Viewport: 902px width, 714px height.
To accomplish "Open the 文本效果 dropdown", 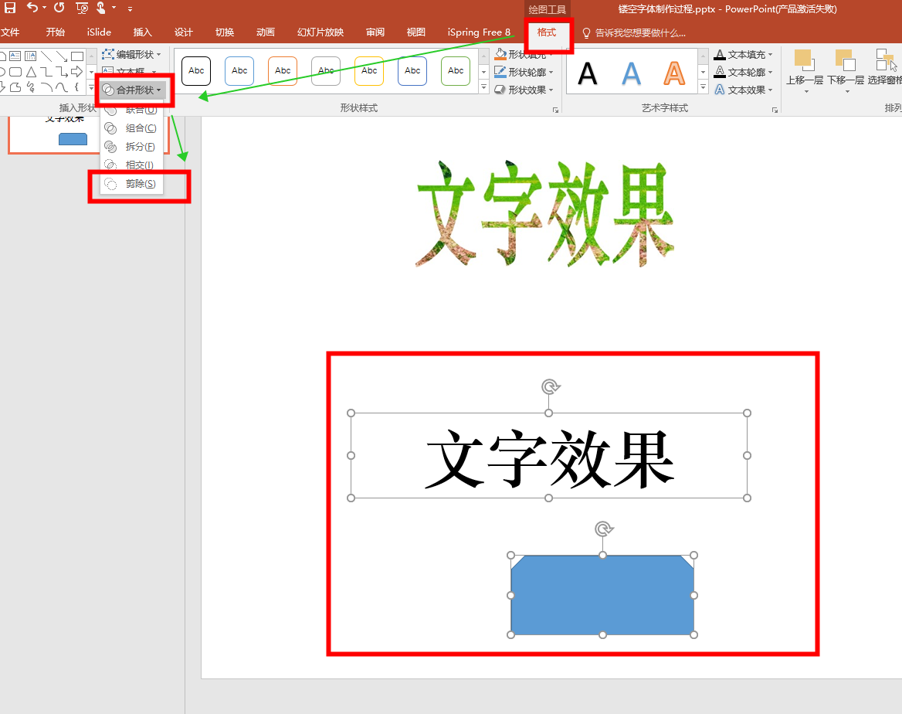I will (743, 90).
